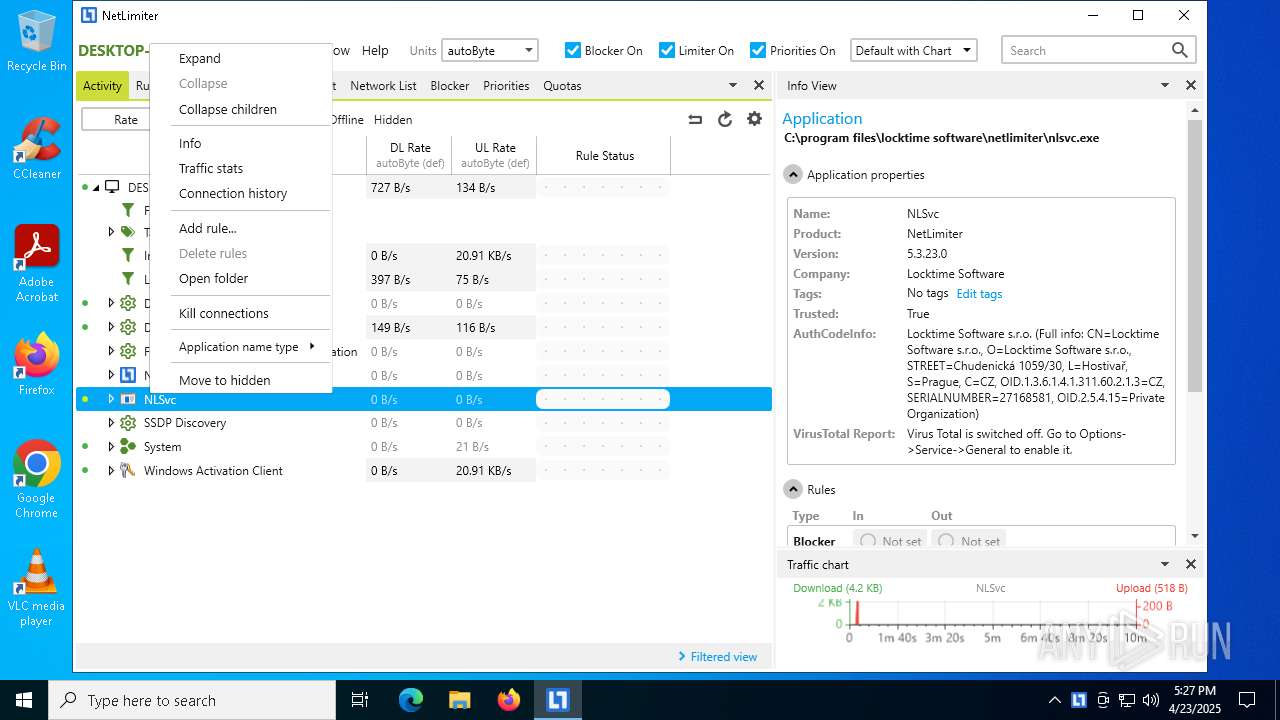
Task: Open Task View from taskbar
Action: pos(360,700)
